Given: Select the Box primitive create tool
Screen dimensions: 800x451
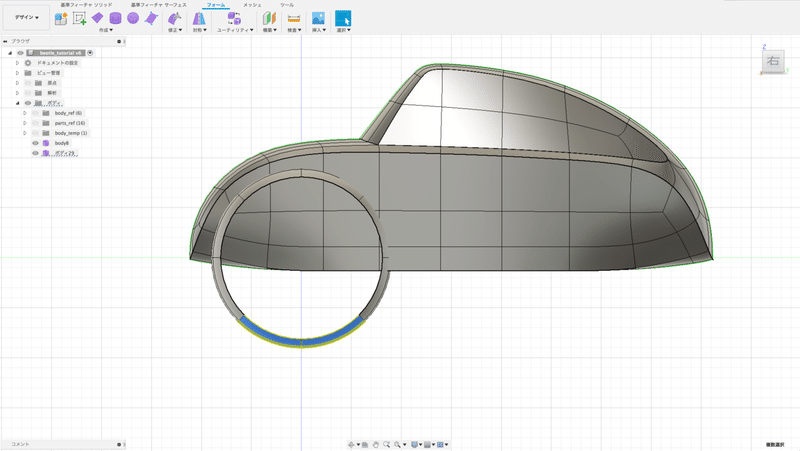Looking at the screenshot, I should (x=97, y=18).
